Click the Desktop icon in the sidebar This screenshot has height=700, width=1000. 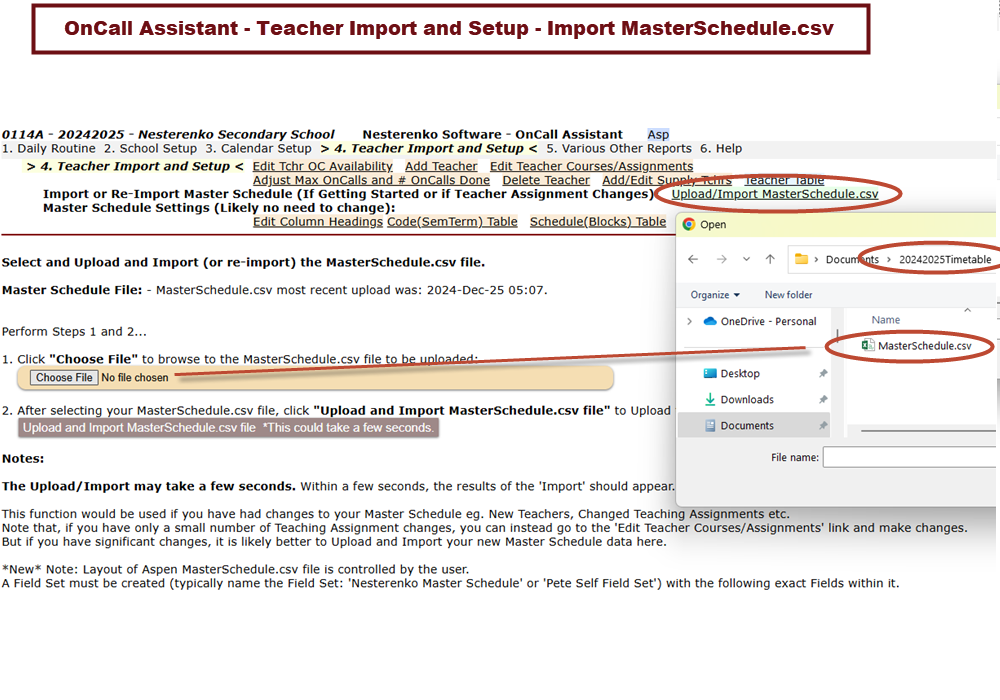pyautogui.click(x=710, y=373)
